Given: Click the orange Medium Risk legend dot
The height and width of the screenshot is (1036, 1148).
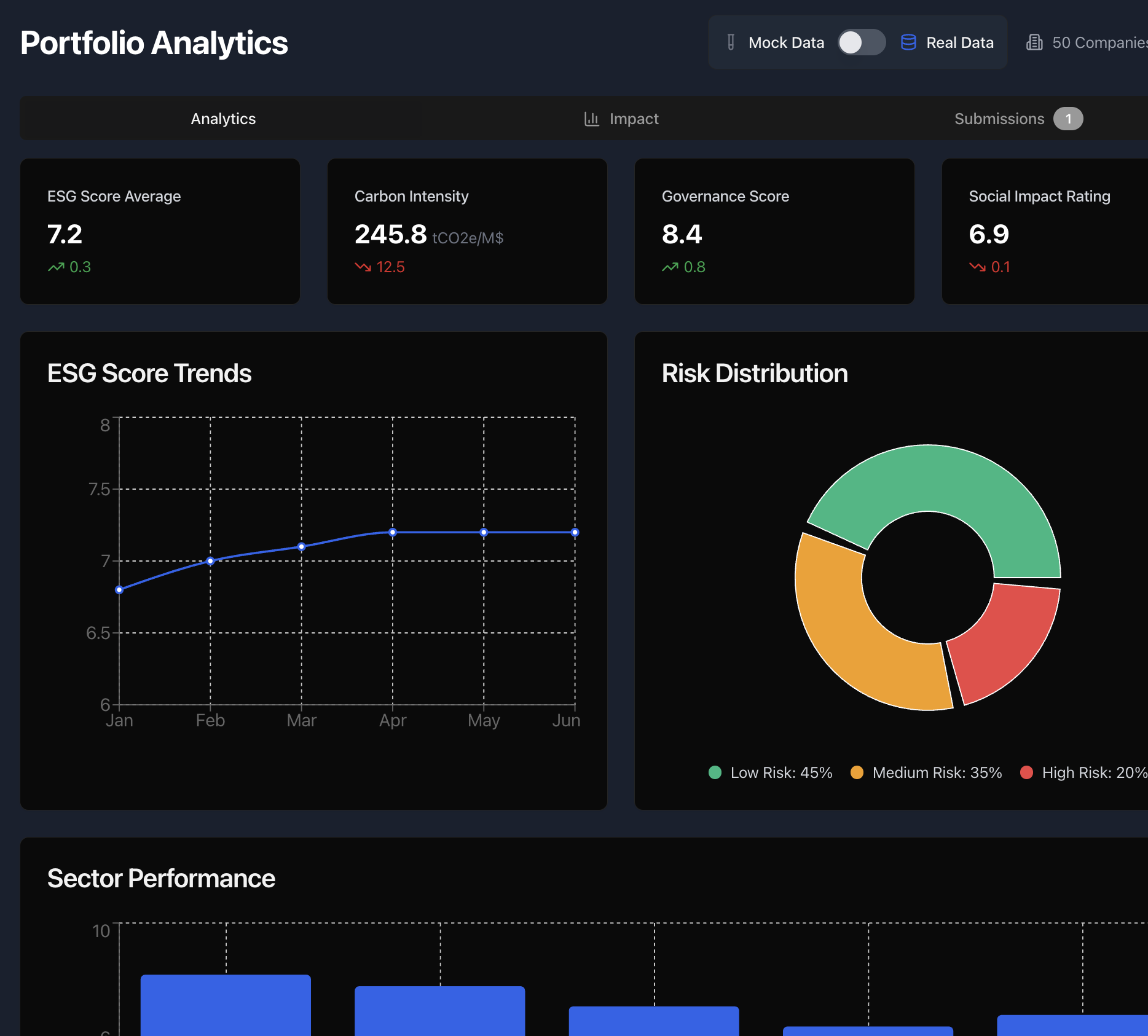Looking at the screenshot, I should [x=857, y=772].
